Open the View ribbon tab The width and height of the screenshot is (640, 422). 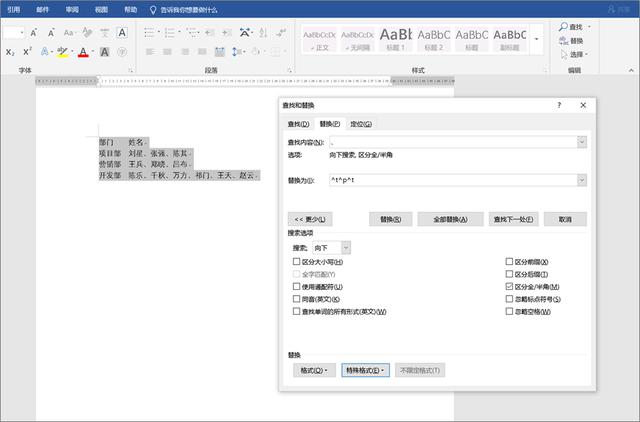click(x=101, y=9)
